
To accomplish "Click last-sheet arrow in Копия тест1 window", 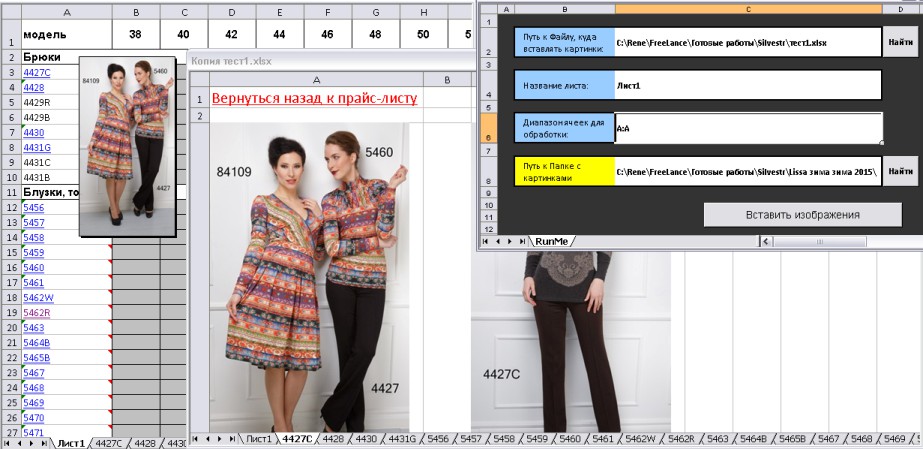I will 233,438.
